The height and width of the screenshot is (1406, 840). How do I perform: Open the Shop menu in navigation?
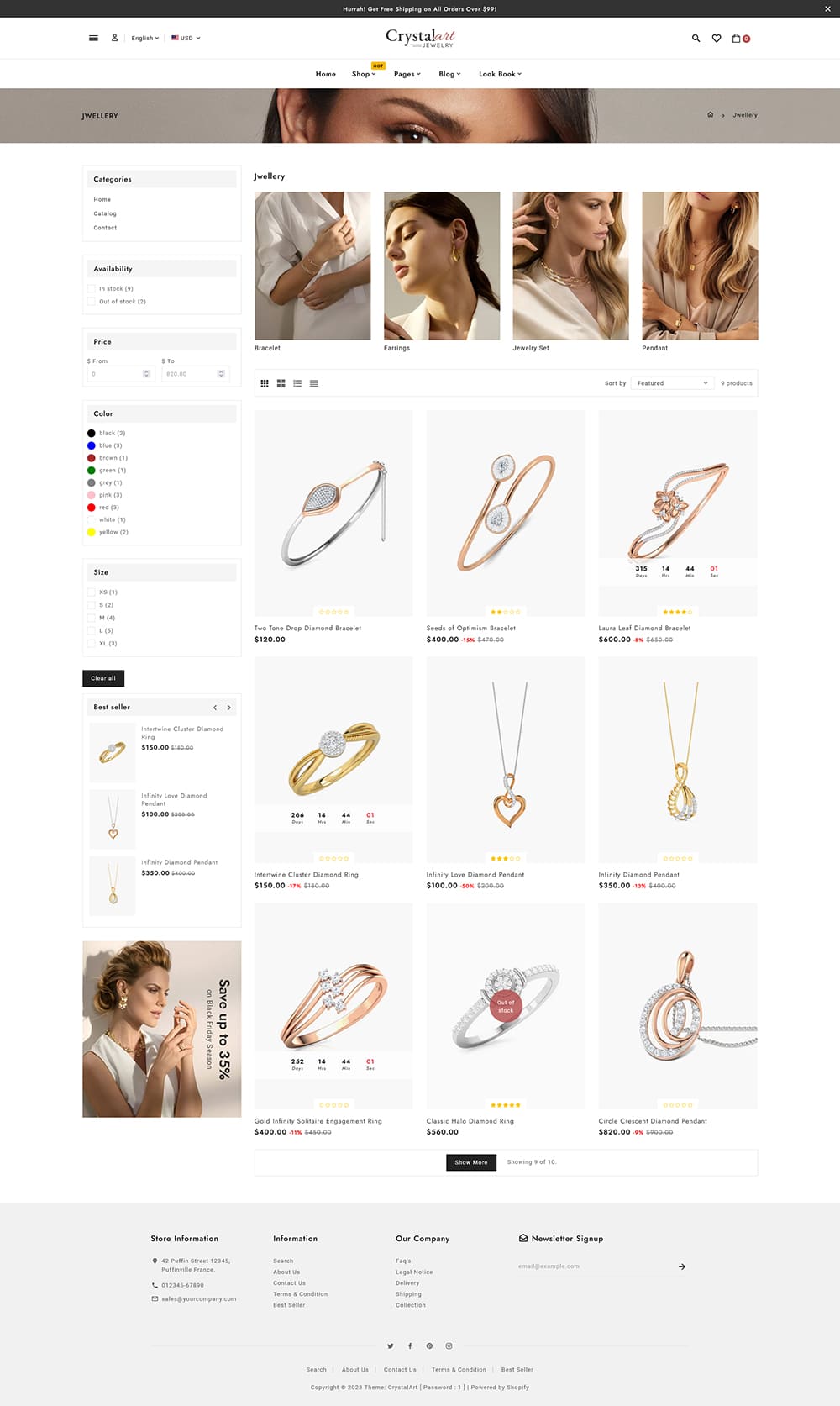click(364, 74)
